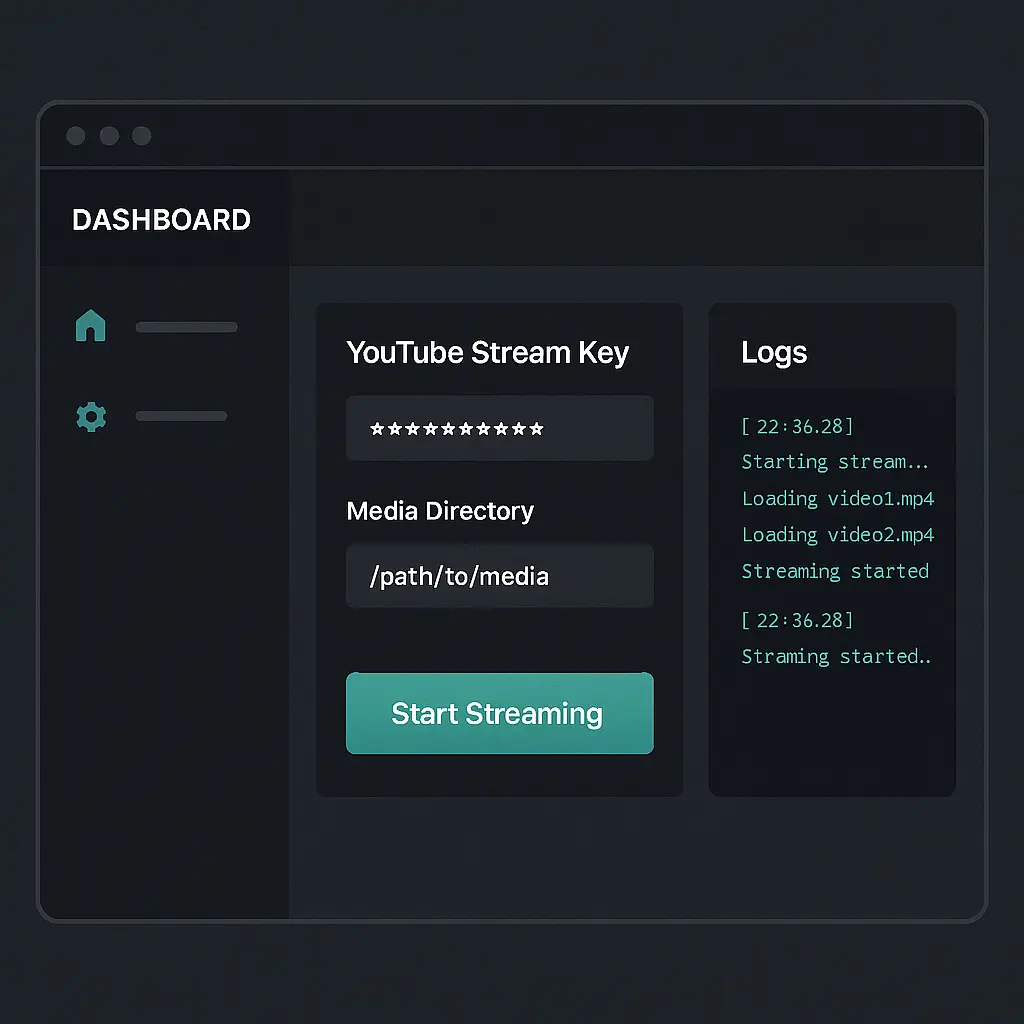Click the Media Directory label
Image resolution: width=1024 pixels, height=1024 pixels.
440,511
